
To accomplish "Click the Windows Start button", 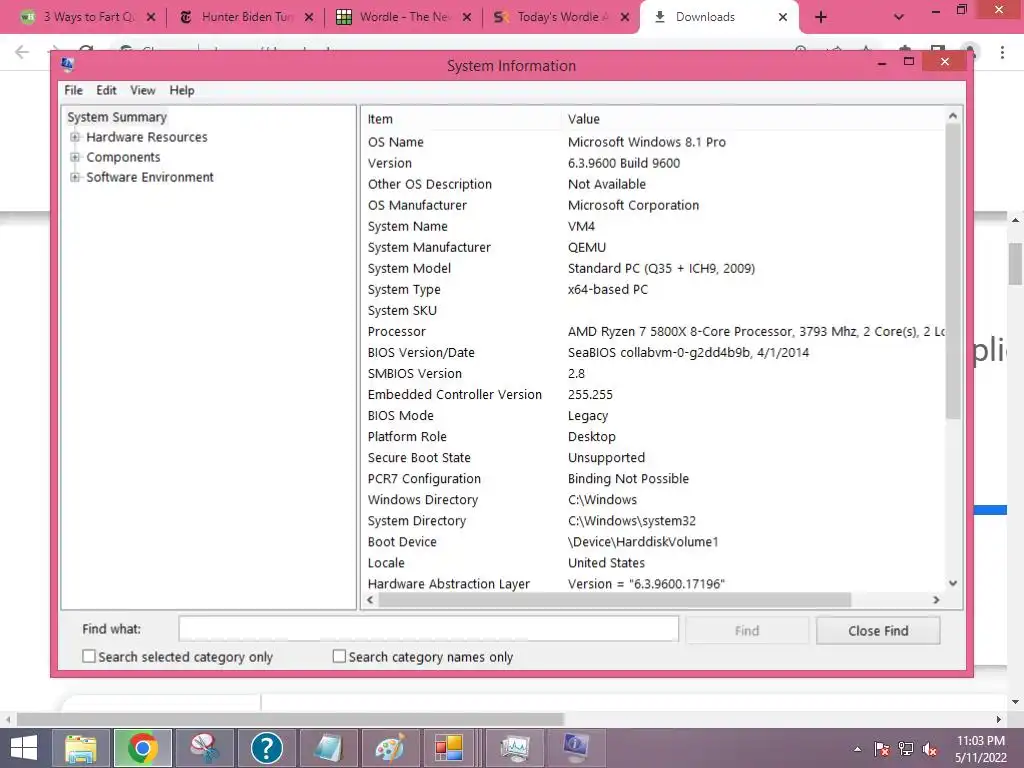I will [x=24, y=748].
